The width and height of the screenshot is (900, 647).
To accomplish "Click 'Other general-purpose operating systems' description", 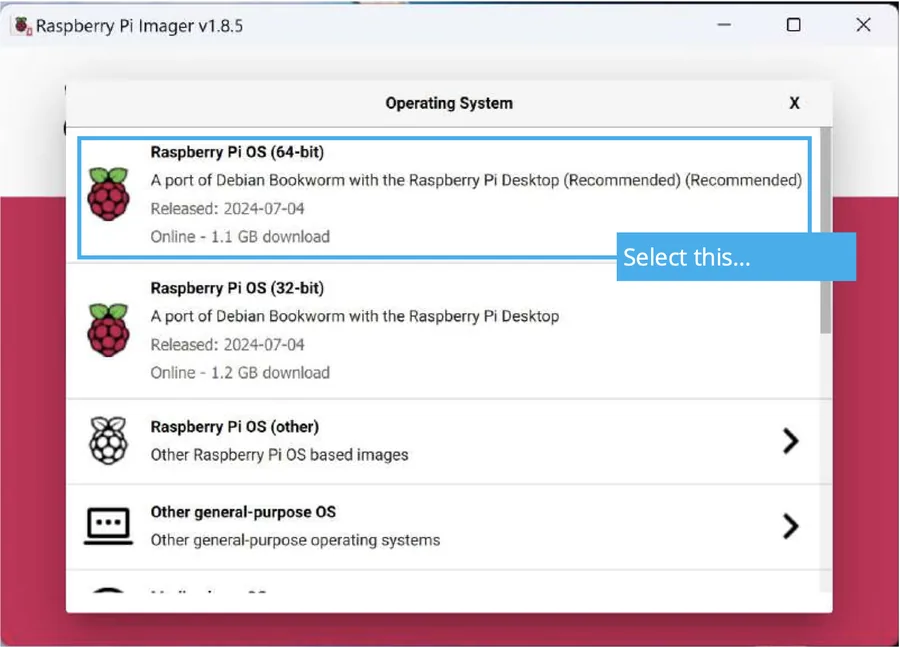I will click(295, 540).
